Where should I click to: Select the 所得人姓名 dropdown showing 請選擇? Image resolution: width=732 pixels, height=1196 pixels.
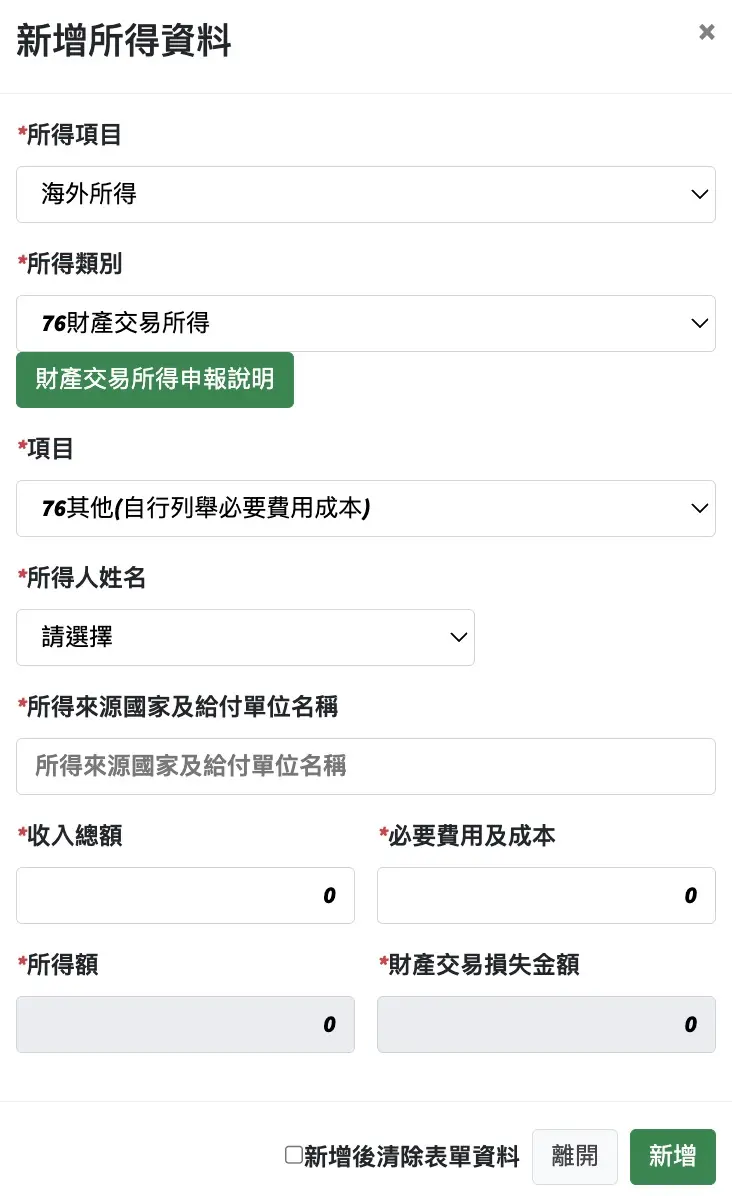pyautogui.click(x=245, y=637)
